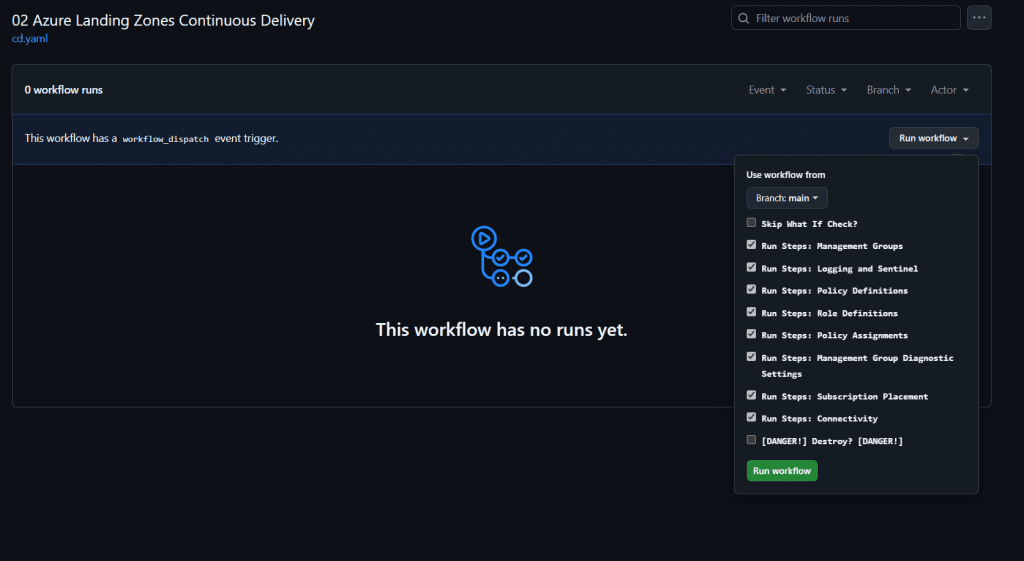
Task: Uncheck Run Steps: Management Groups
Action: click(x=751, y=245)
